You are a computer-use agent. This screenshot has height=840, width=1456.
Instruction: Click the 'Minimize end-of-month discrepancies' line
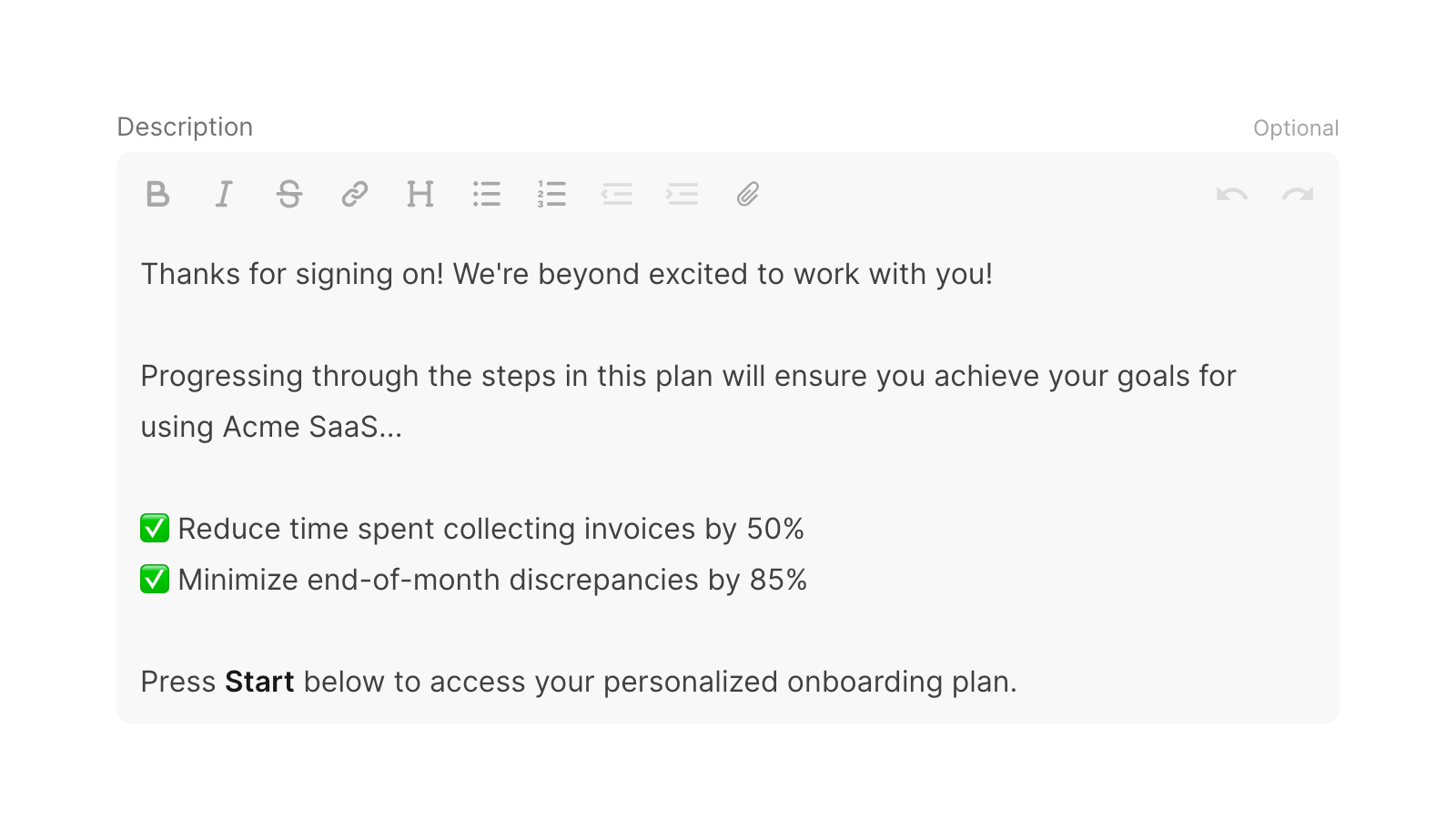tap(491, 580)
